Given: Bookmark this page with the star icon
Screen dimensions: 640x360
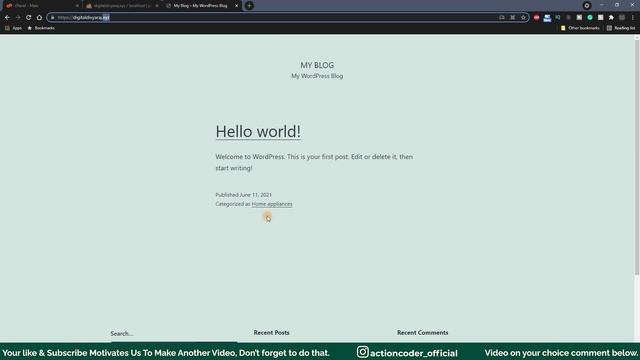Looking at the screenshot, I should [x=523, y=18].
